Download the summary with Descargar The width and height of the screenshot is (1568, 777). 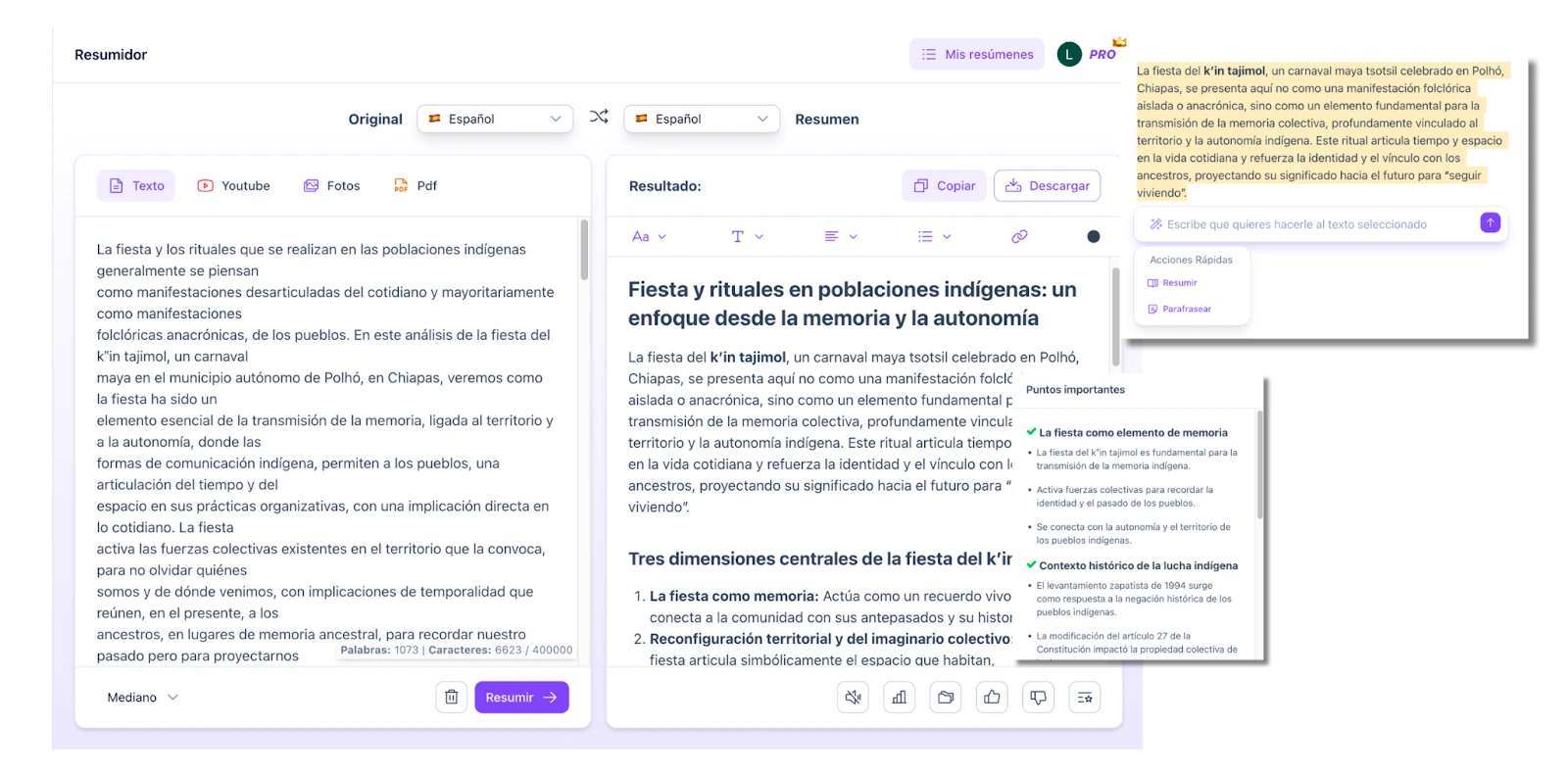click(x=1048, y=185)
